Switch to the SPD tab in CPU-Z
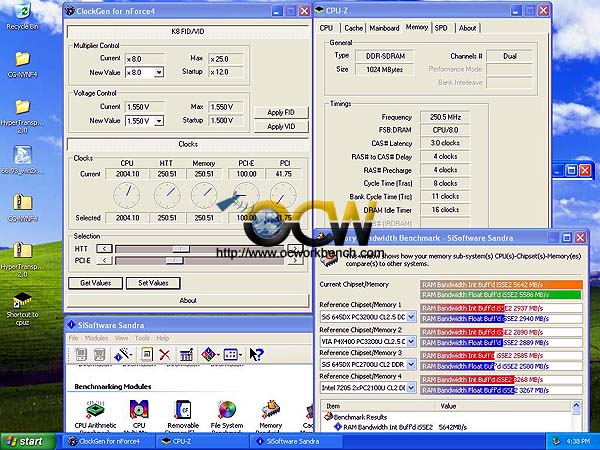The image size is (600, 450). click(x=441, y=28)
